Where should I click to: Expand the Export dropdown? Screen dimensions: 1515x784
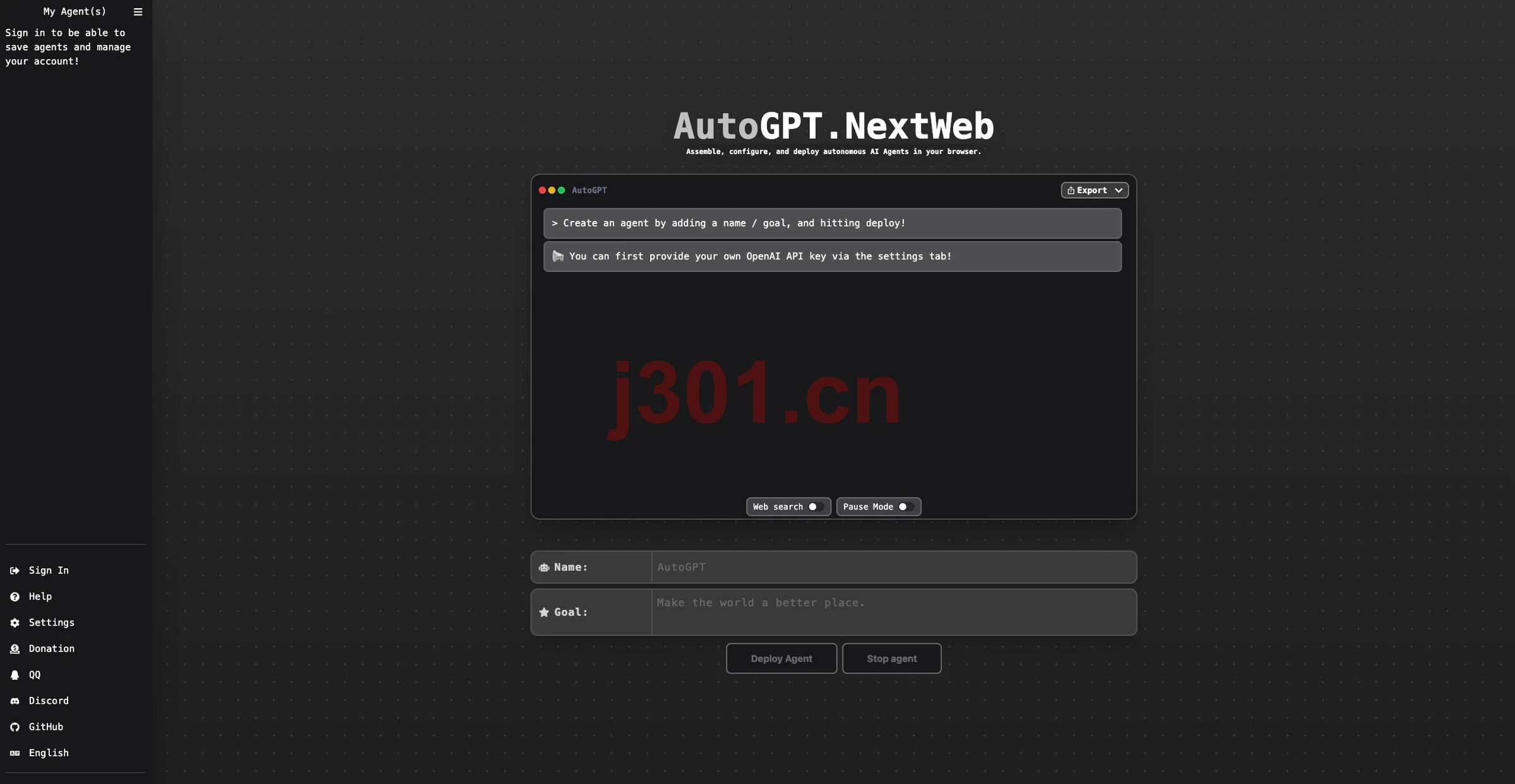tap(1095, 191)
